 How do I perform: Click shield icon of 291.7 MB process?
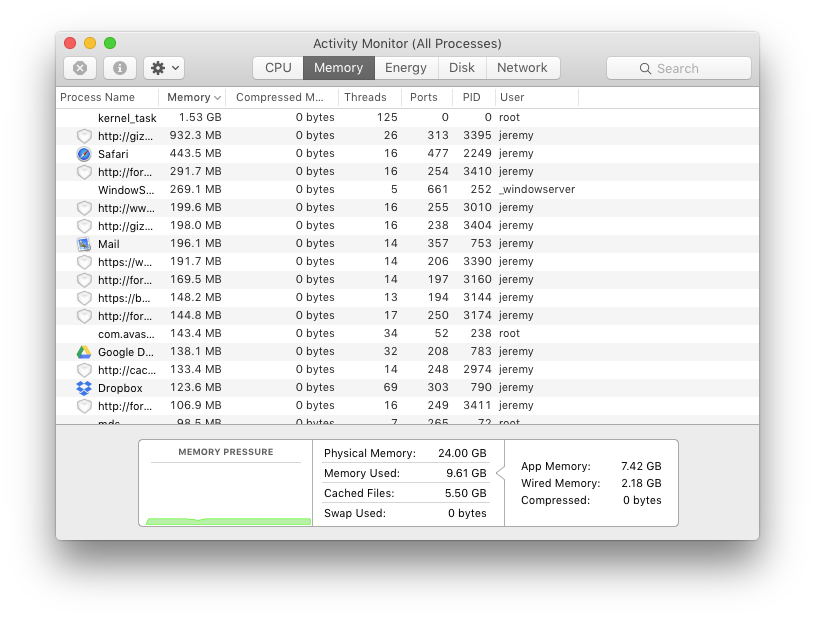coord(84,172)
